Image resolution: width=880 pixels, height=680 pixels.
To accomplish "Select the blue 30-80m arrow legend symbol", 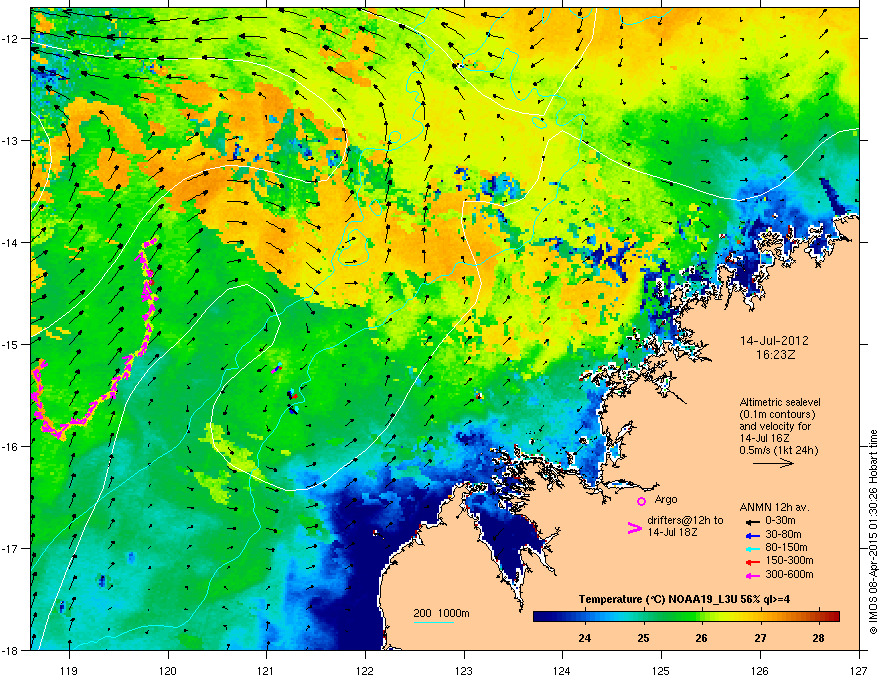I will [753, 535].
